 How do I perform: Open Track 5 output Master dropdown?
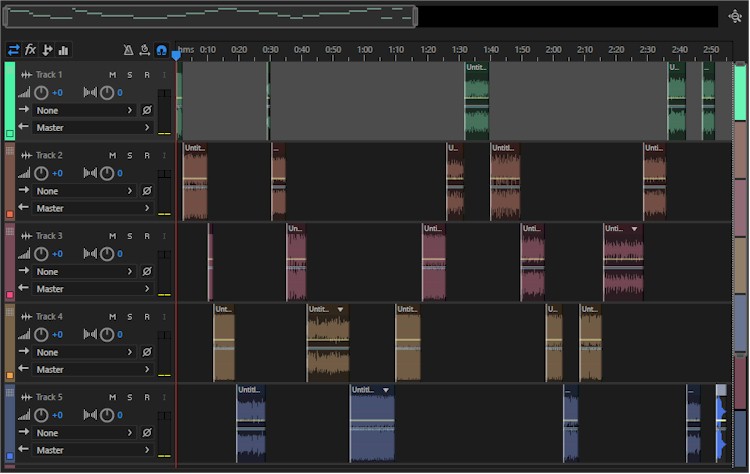coord(93,450)
